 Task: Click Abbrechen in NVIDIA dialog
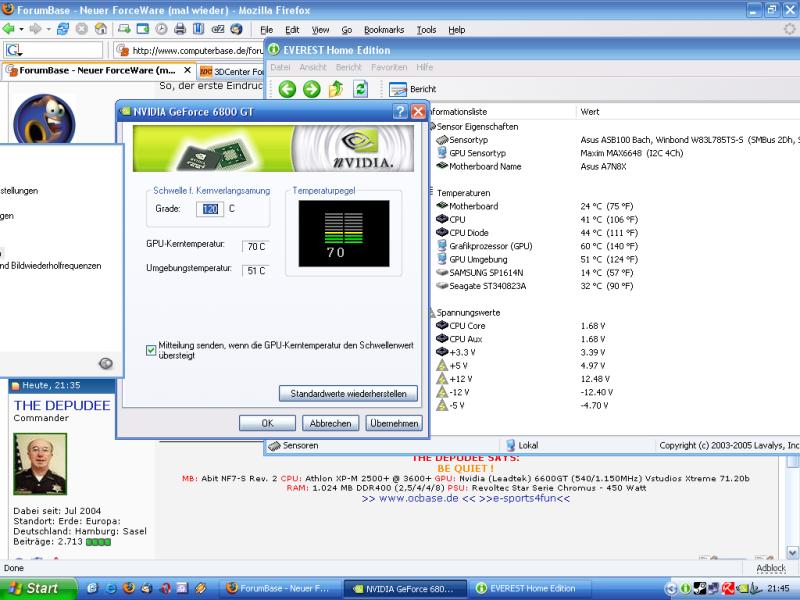[x=330, y=423]
